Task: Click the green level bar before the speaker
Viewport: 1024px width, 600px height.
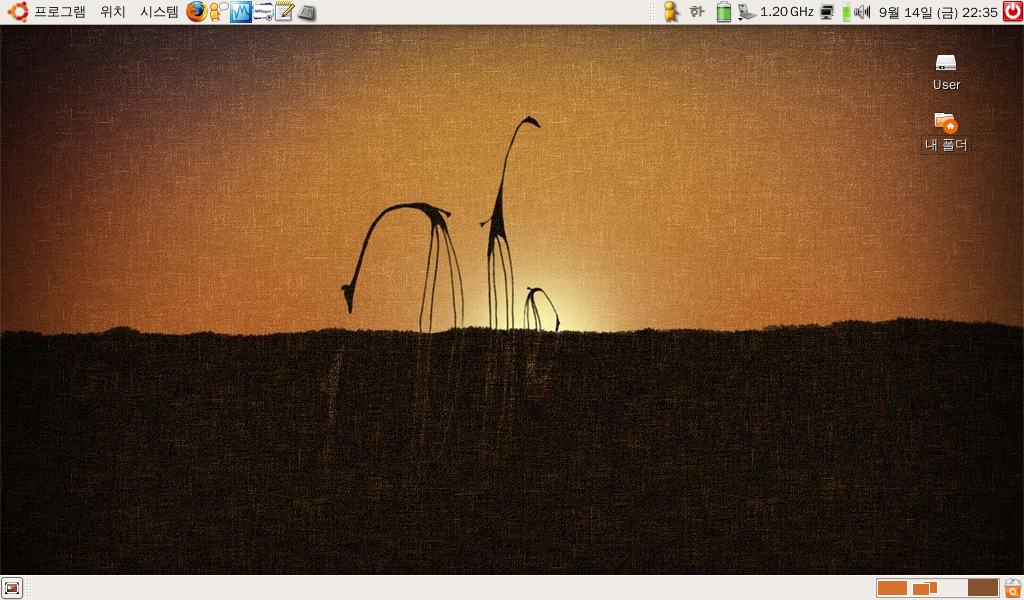Action: click(x=846, y=12)
